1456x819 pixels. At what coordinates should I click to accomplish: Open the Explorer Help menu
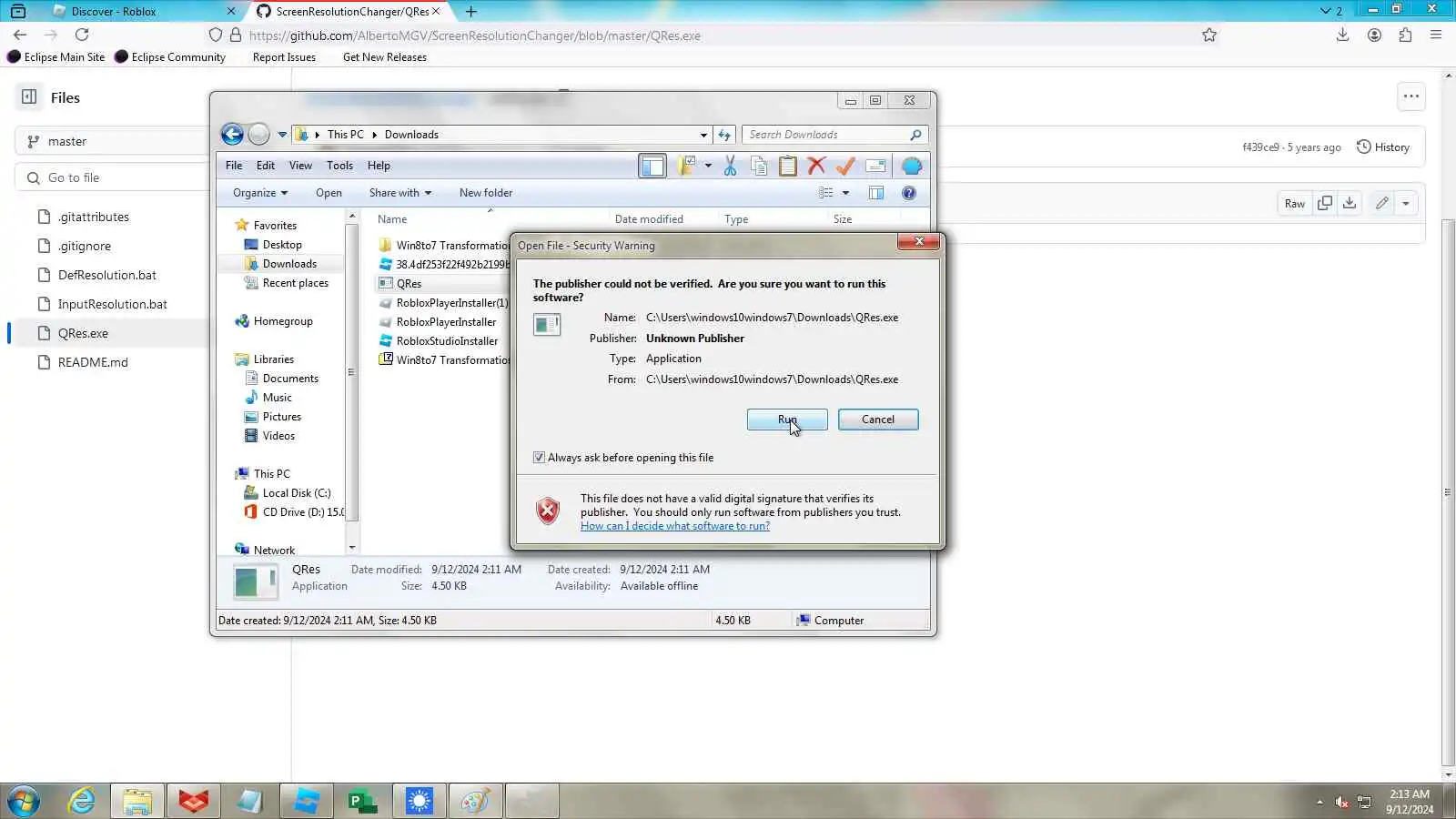tap(379, 166)
